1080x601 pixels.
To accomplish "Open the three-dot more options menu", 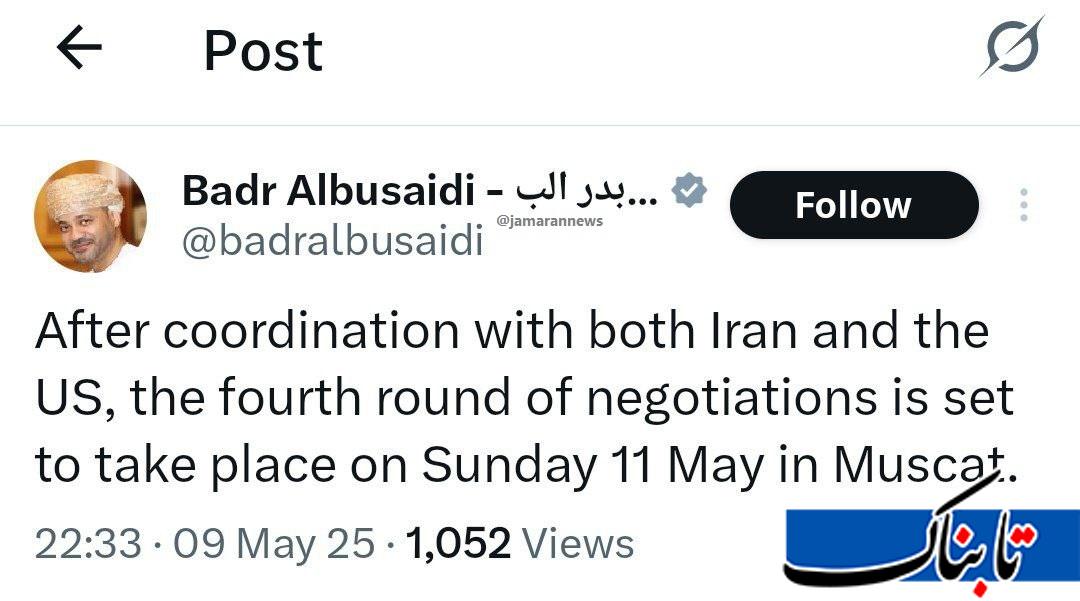I will pos(1023,205).
